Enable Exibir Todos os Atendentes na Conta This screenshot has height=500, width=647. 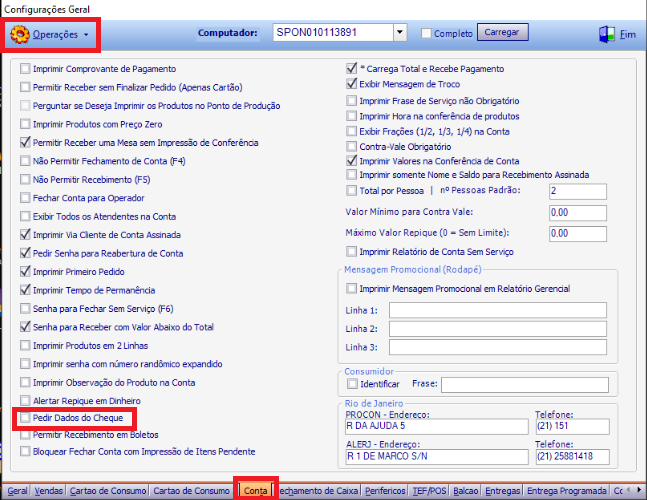(25, 216)
